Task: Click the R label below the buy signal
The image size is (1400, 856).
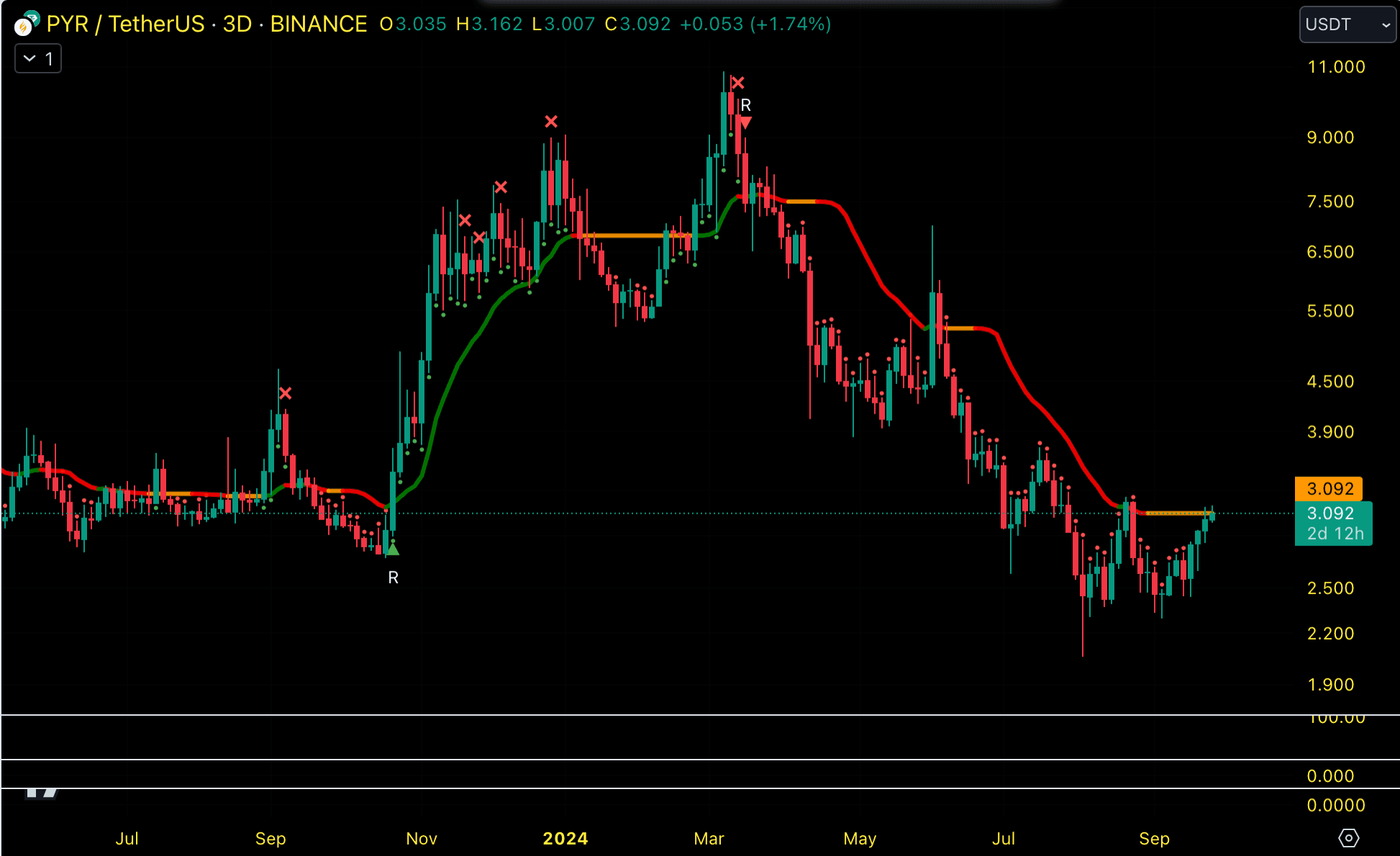Action: coord(394,578)
